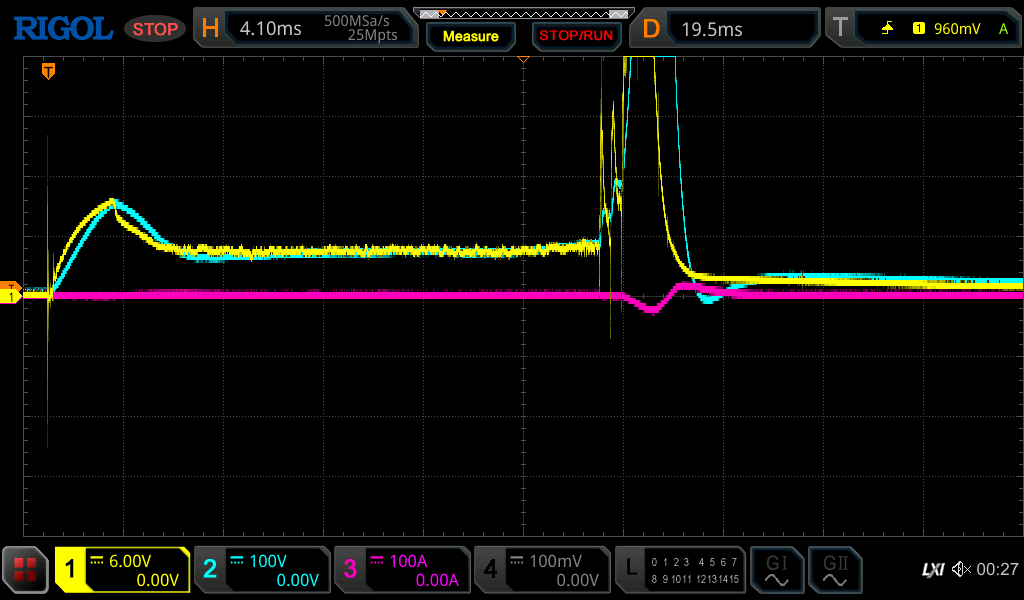This screenshot has width=1024, height=600.
Task: Click the RIGOL logo
Action: (62, 28)
